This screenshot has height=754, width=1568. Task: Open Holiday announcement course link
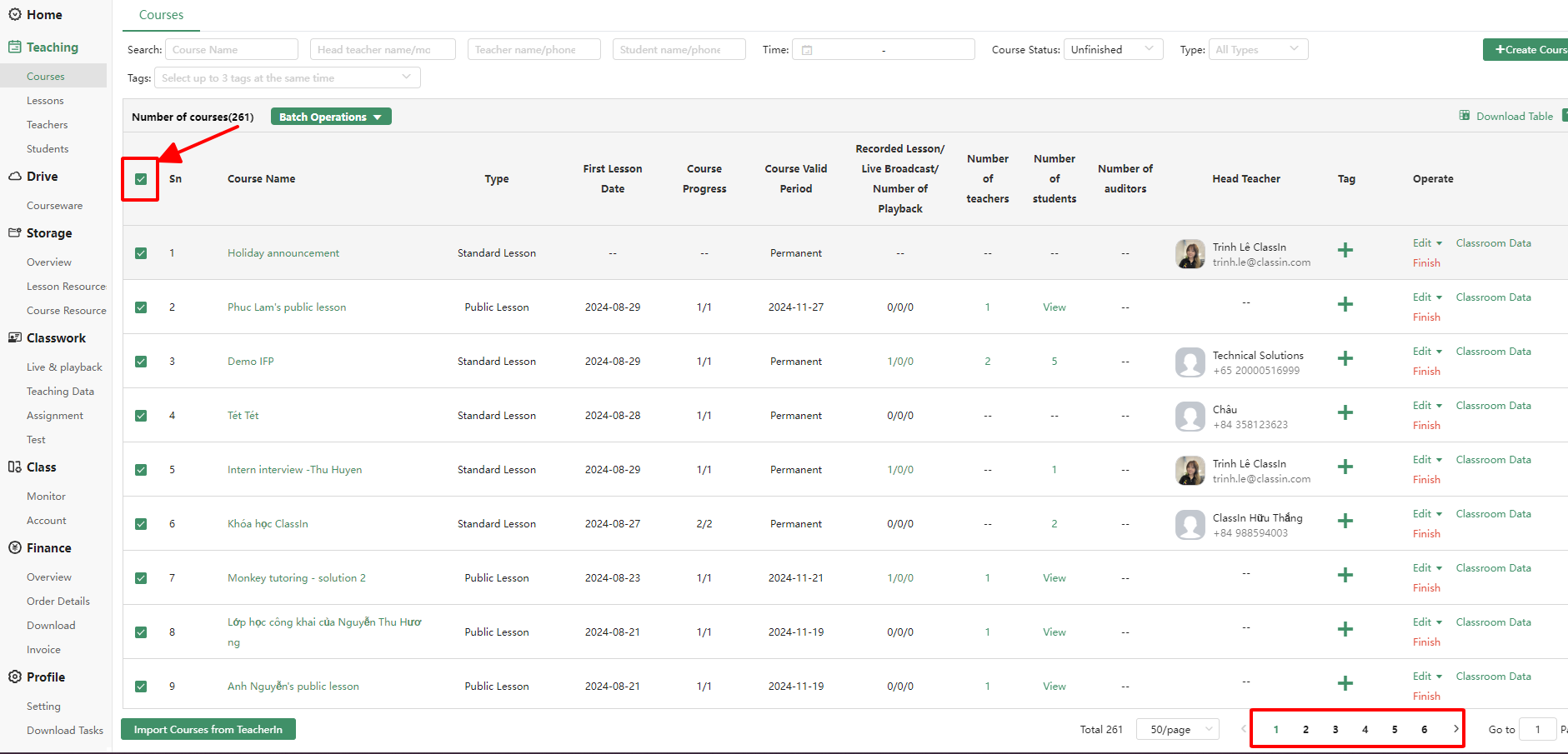click(x=283, y=253)
